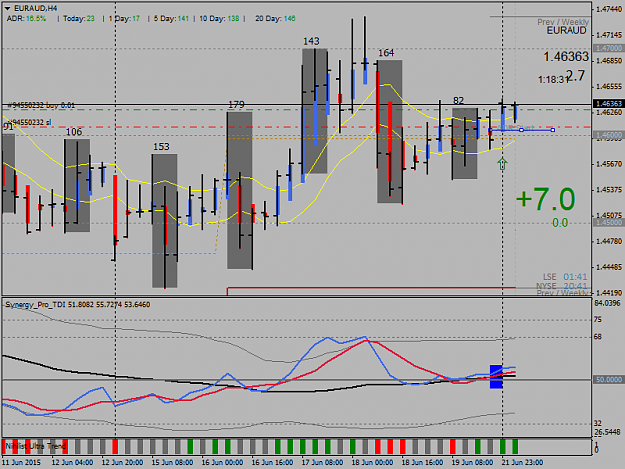Click the ADR: 16.5% readout
Image resolution: width=625 pixels, height=469 pixels.
click(x=26, y=19)
